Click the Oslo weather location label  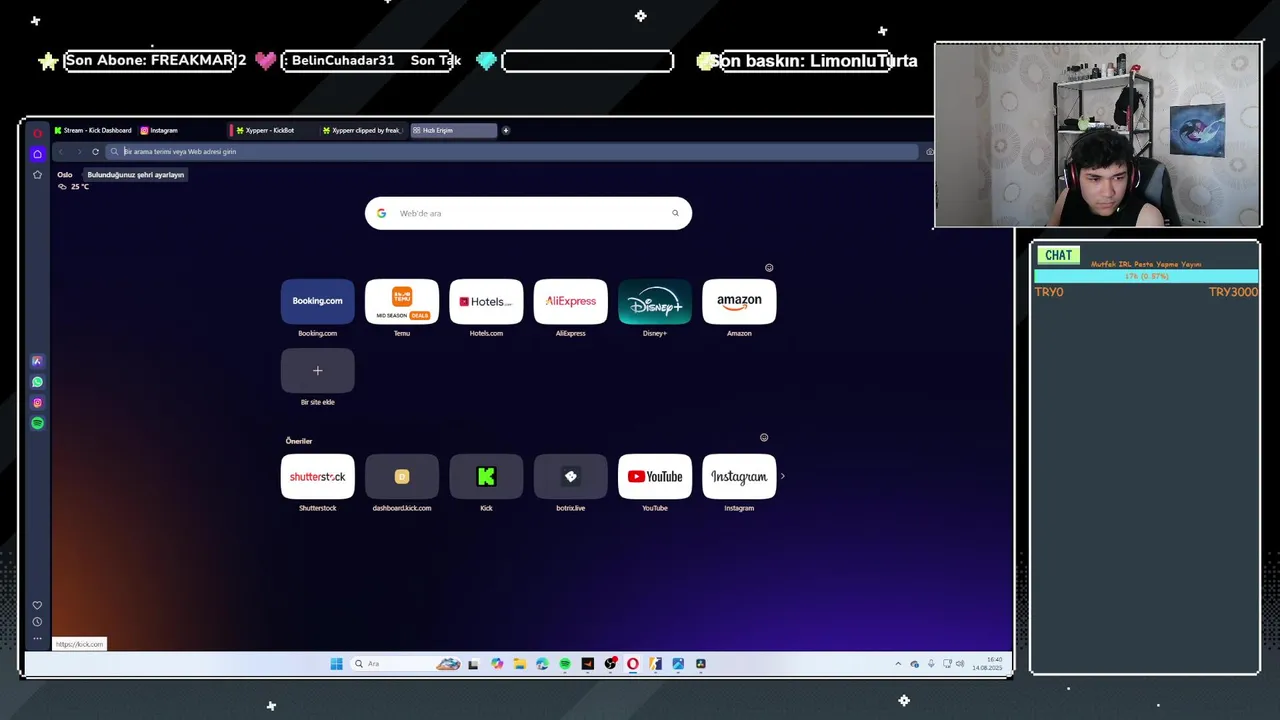[x=65, y=175]
